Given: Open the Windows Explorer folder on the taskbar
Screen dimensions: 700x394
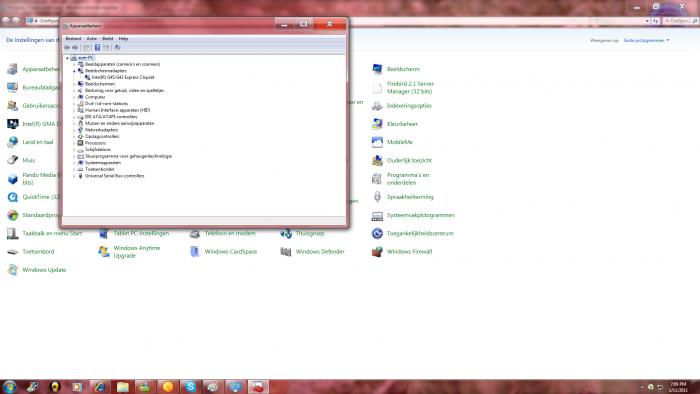Looking at the screenshot, I should [122, 387].
